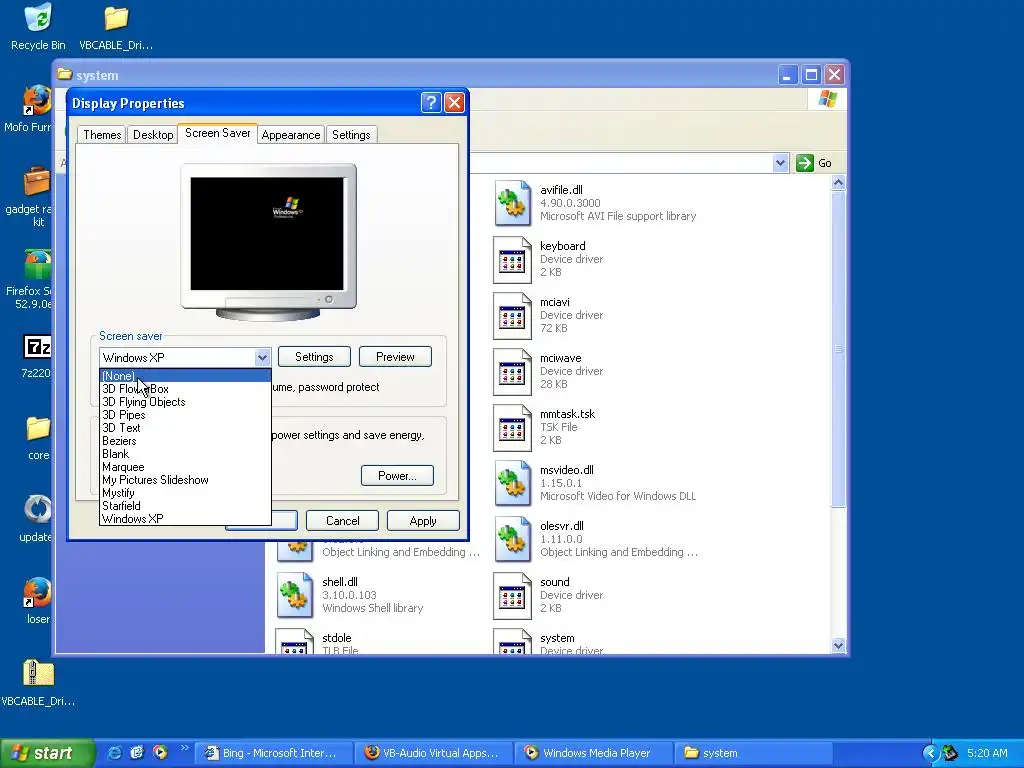The width and height of the screenshot is (1024, 768).
Task: Select the stdole TLB file icon
Action: [295, 641]
